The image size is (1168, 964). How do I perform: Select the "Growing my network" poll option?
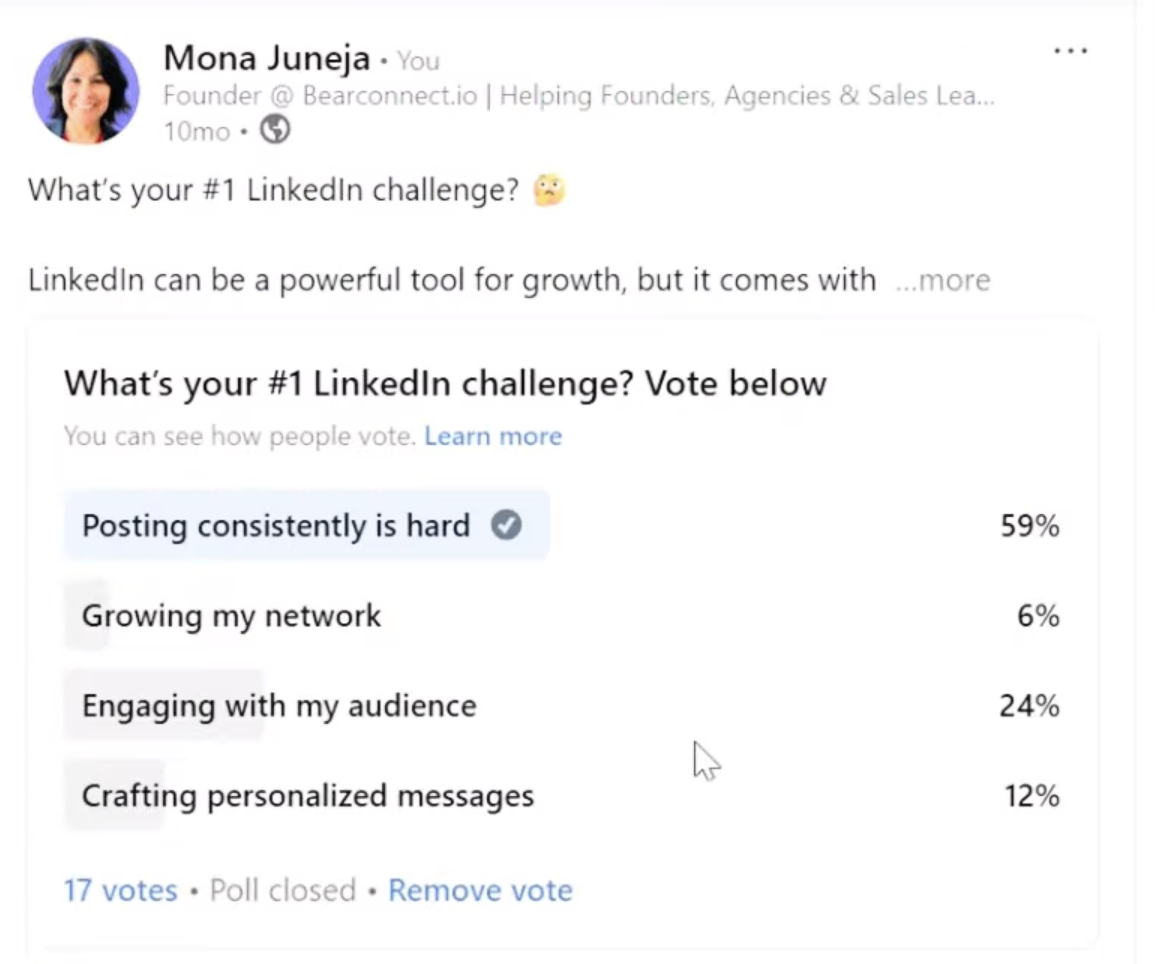pos(231,615)
